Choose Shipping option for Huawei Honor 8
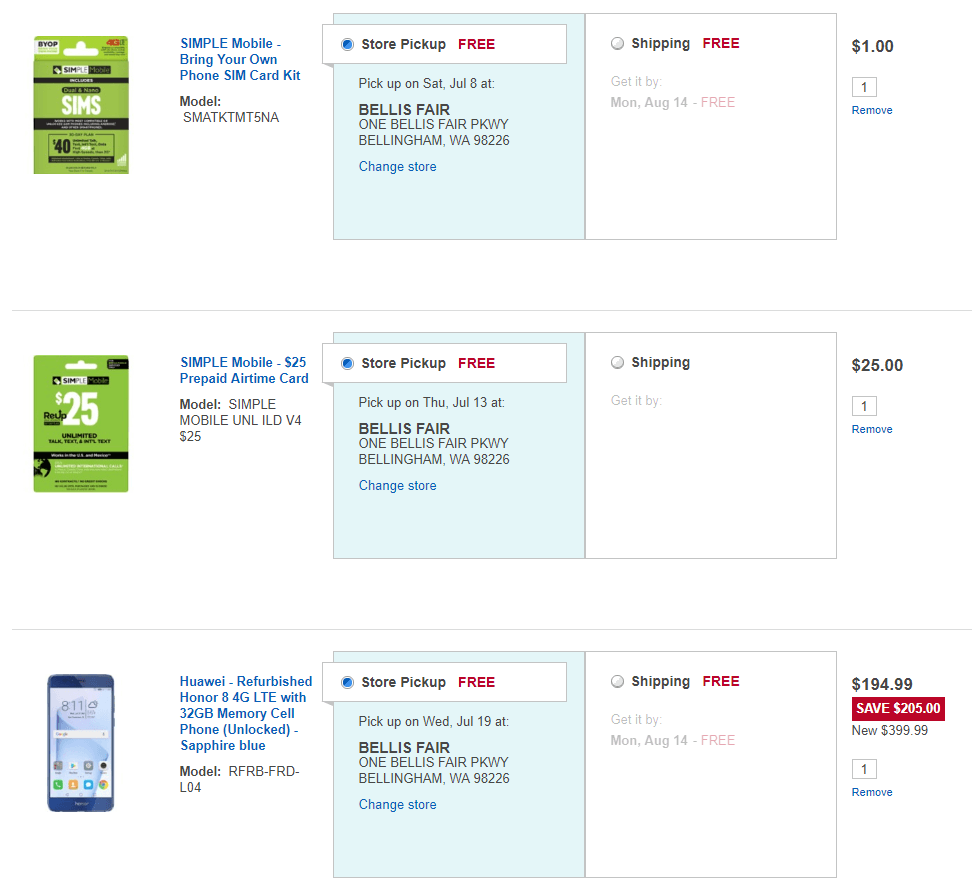 (617, 682)
